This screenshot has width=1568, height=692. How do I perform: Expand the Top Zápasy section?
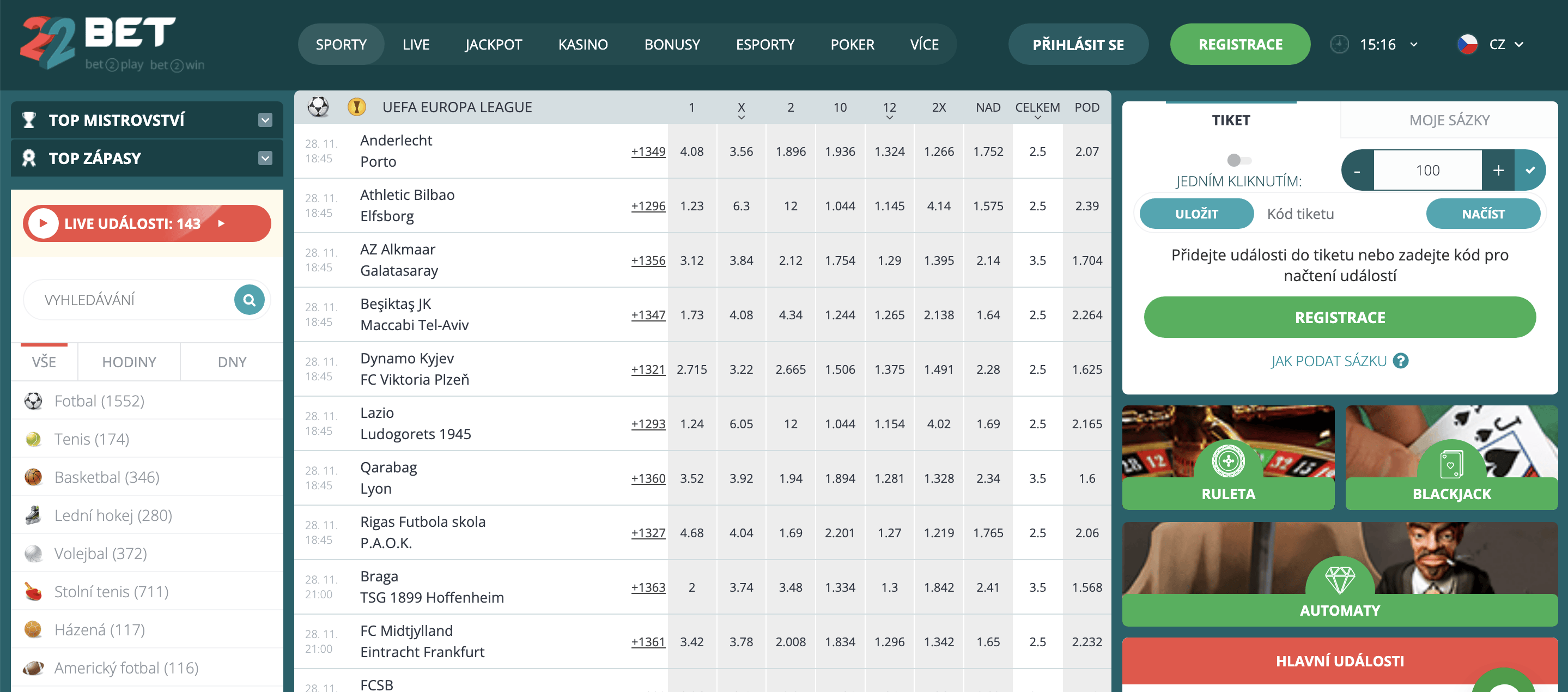265,158
